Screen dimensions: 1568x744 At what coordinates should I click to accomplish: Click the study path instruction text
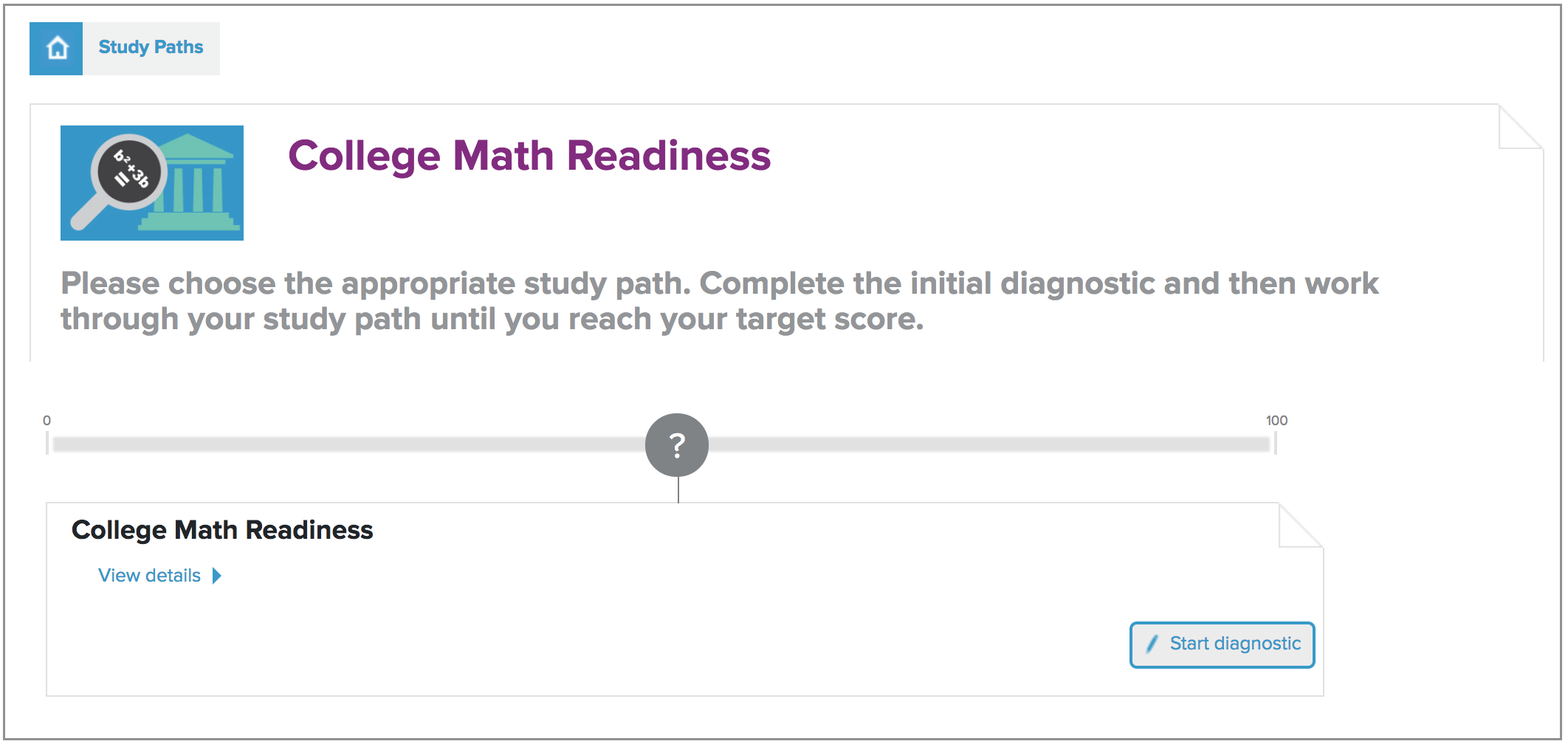pyautogui.click(x=719, y=301)
